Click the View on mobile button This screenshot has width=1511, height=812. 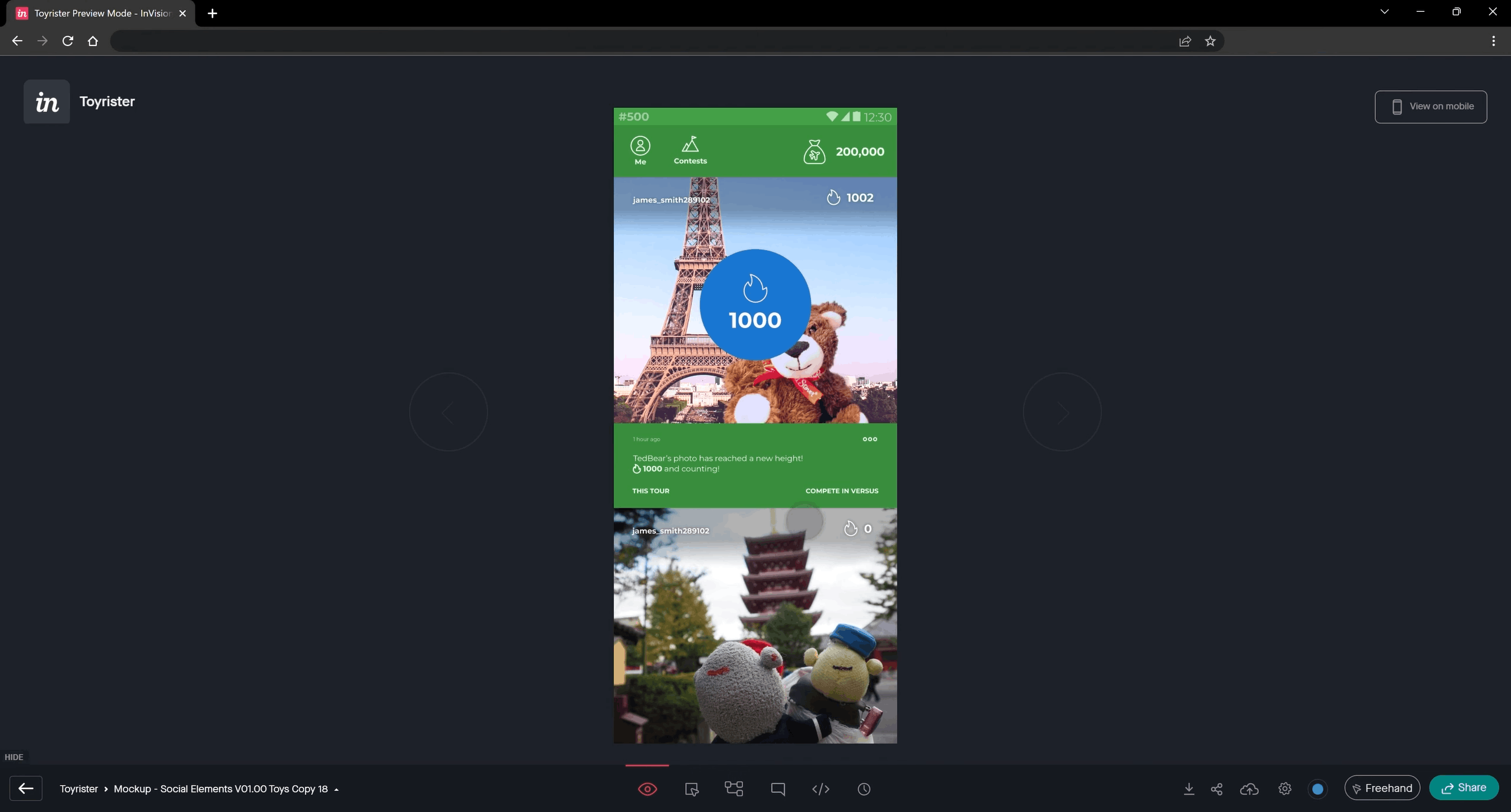click(x=1431, y=107)
